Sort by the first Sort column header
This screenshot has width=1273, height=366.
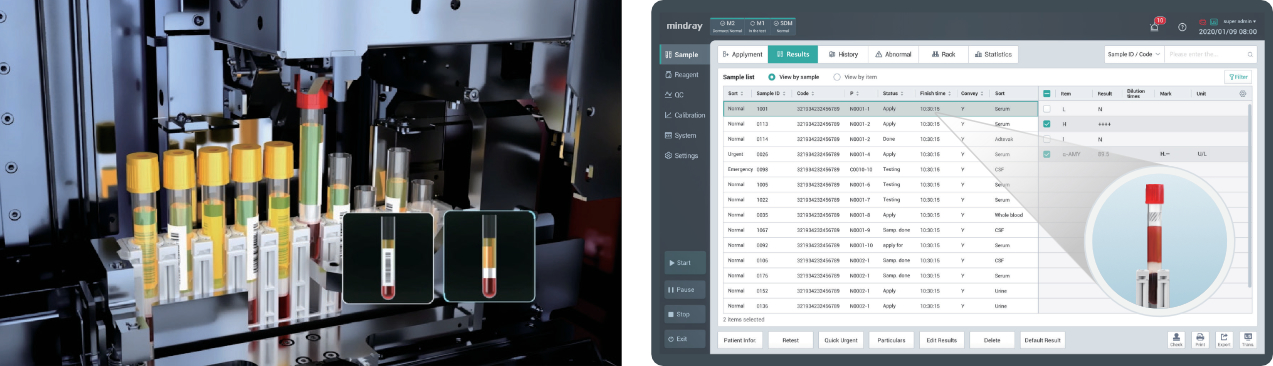735,93
